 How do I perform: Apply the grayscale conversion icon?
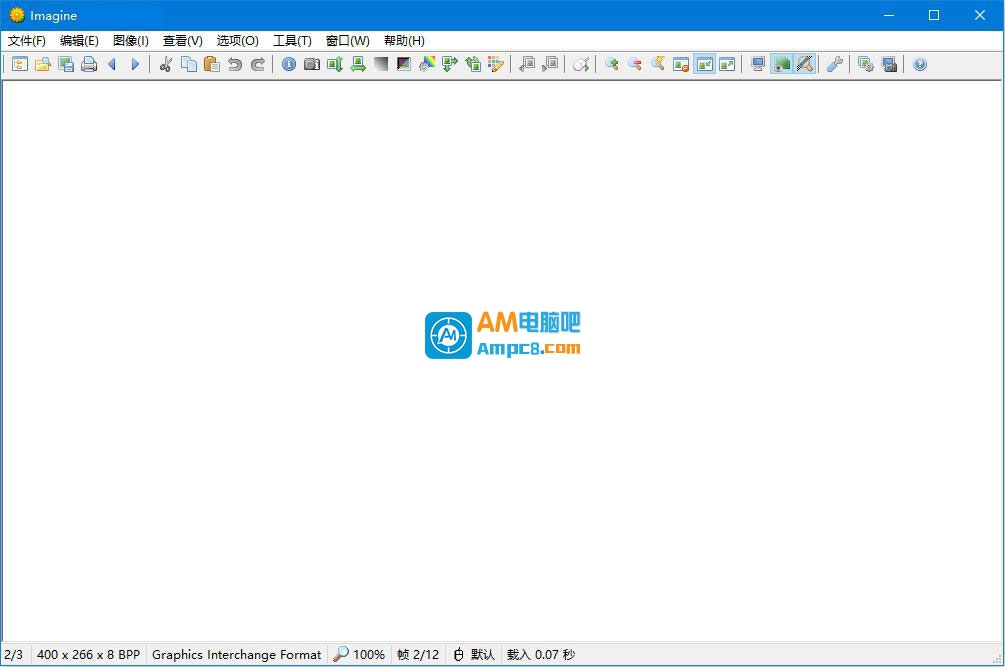(381, 64)
